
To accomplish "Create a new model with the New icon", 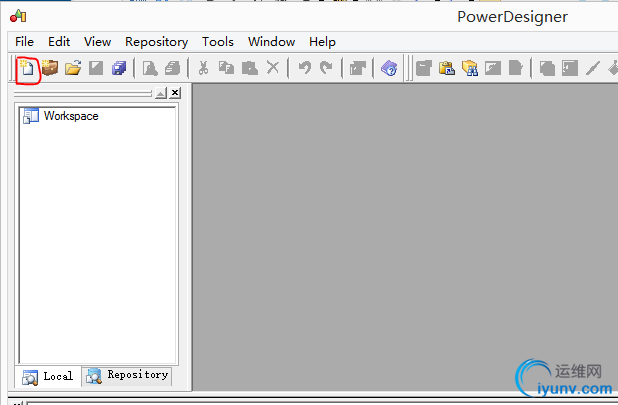I will [27, 68].
